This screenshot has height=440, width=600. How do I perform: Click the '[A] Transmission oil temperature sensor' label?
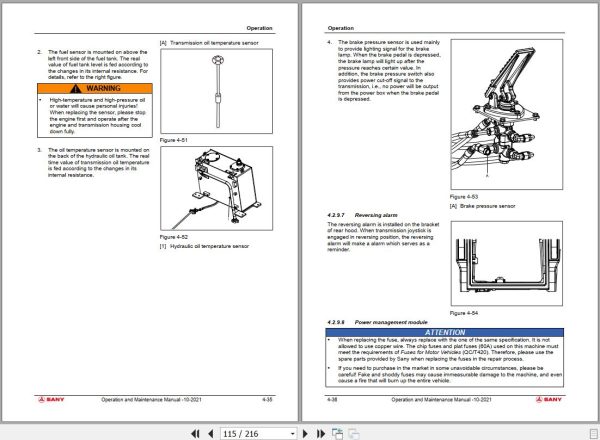click(x=209, y=43)
